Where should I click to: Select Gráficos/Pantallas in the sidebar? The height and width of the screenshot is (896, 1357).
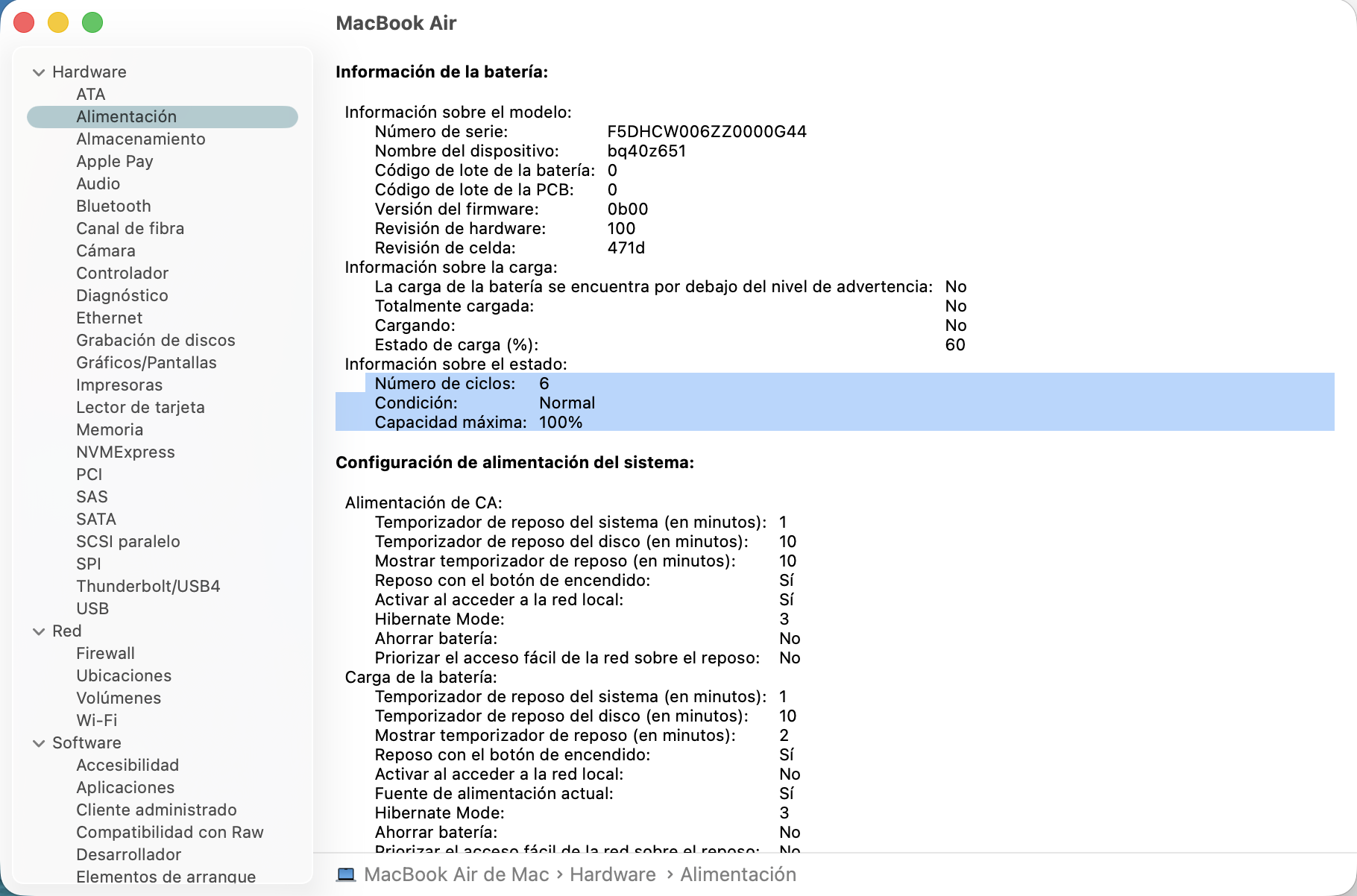146,362
